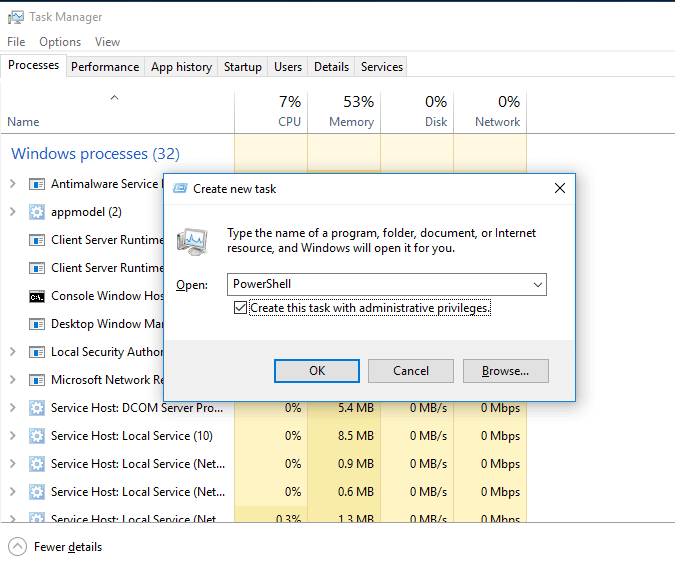The image size is (675, 569).
Task: Click the Service Host: DCOM Server gear icon
Action: (x=37, y=408)
